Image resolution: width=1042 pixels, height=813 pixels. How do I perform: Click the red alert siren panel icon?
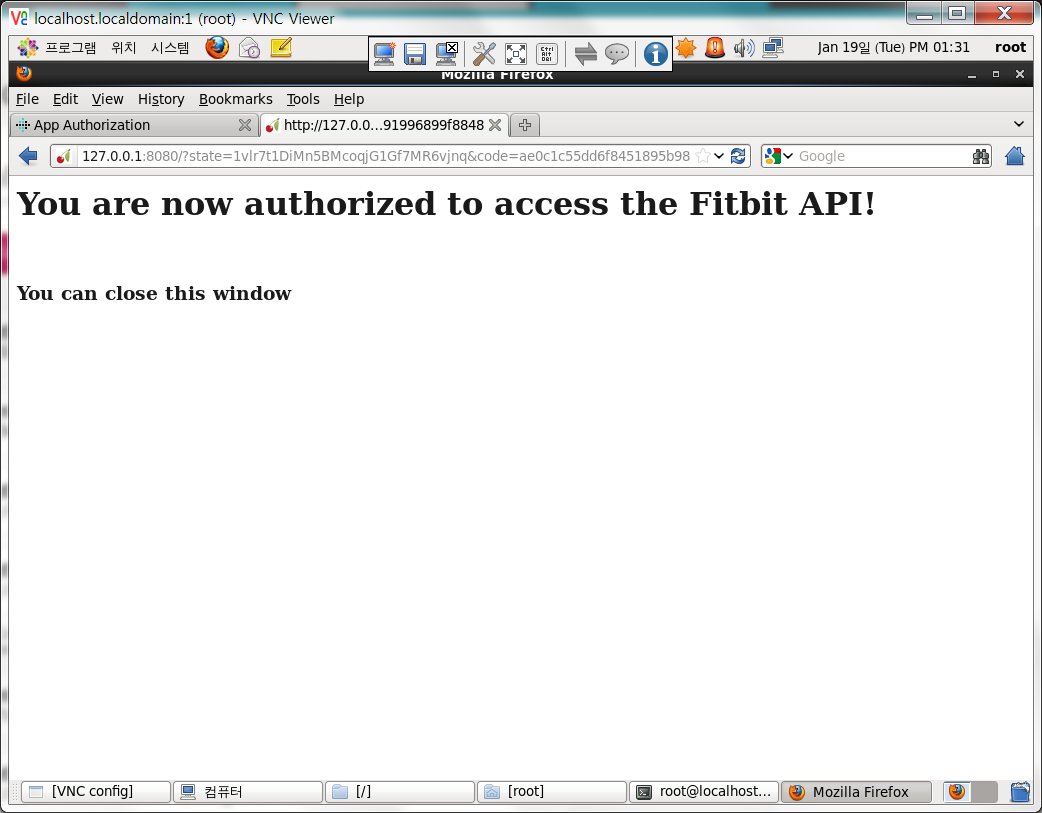coord(715,48)
